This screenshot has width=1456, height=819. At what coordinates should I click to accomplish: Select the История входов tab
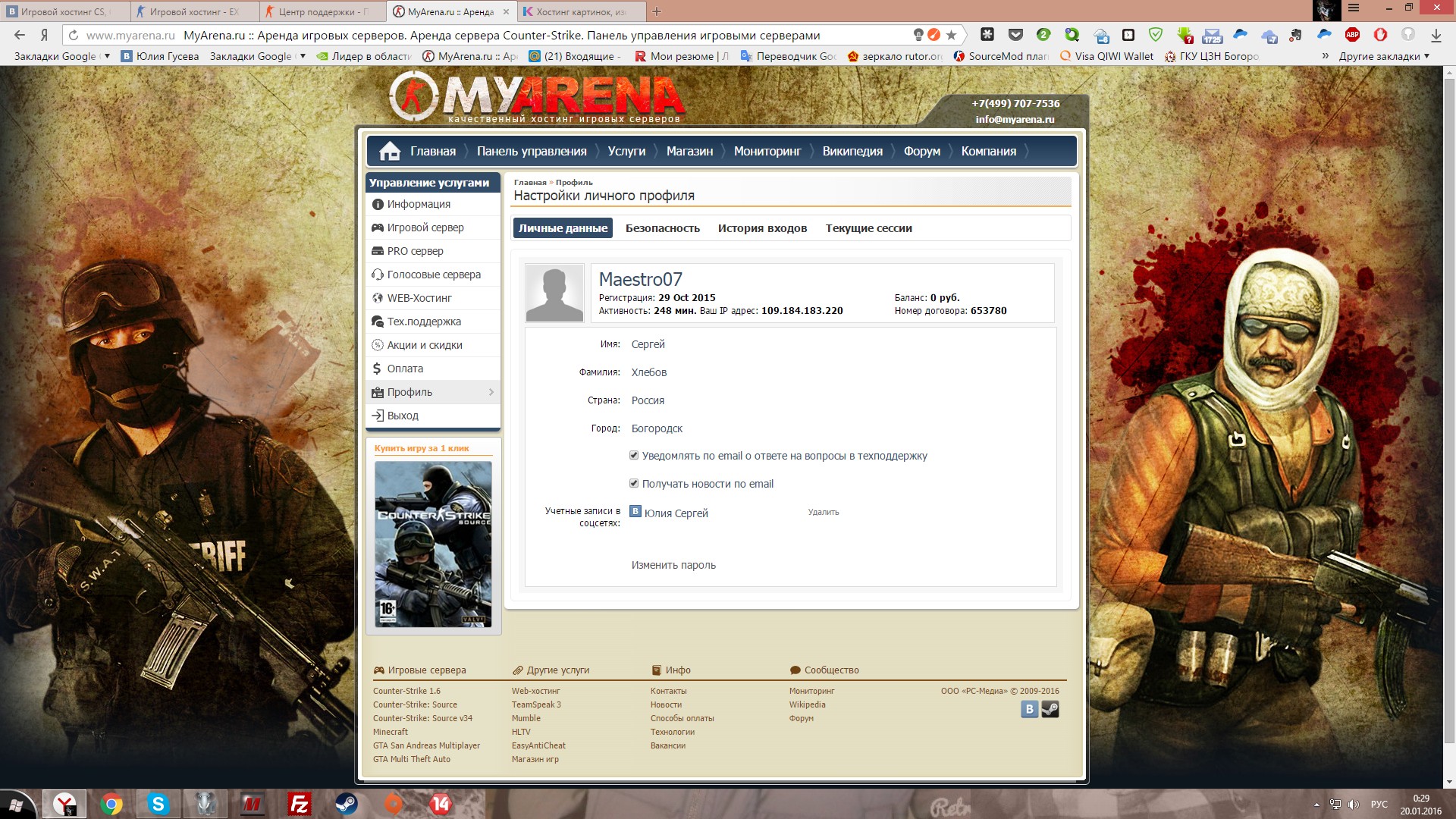click(762, 228)
